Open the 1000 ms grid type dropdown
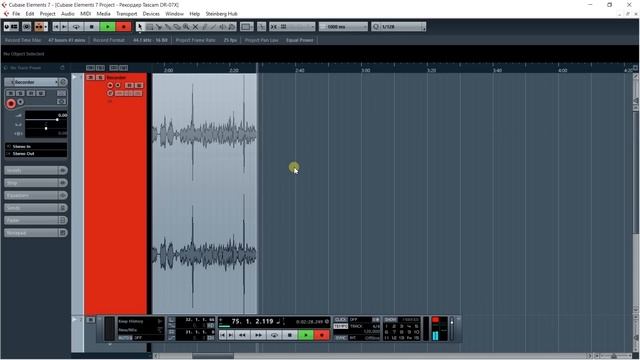 (343, 27)
